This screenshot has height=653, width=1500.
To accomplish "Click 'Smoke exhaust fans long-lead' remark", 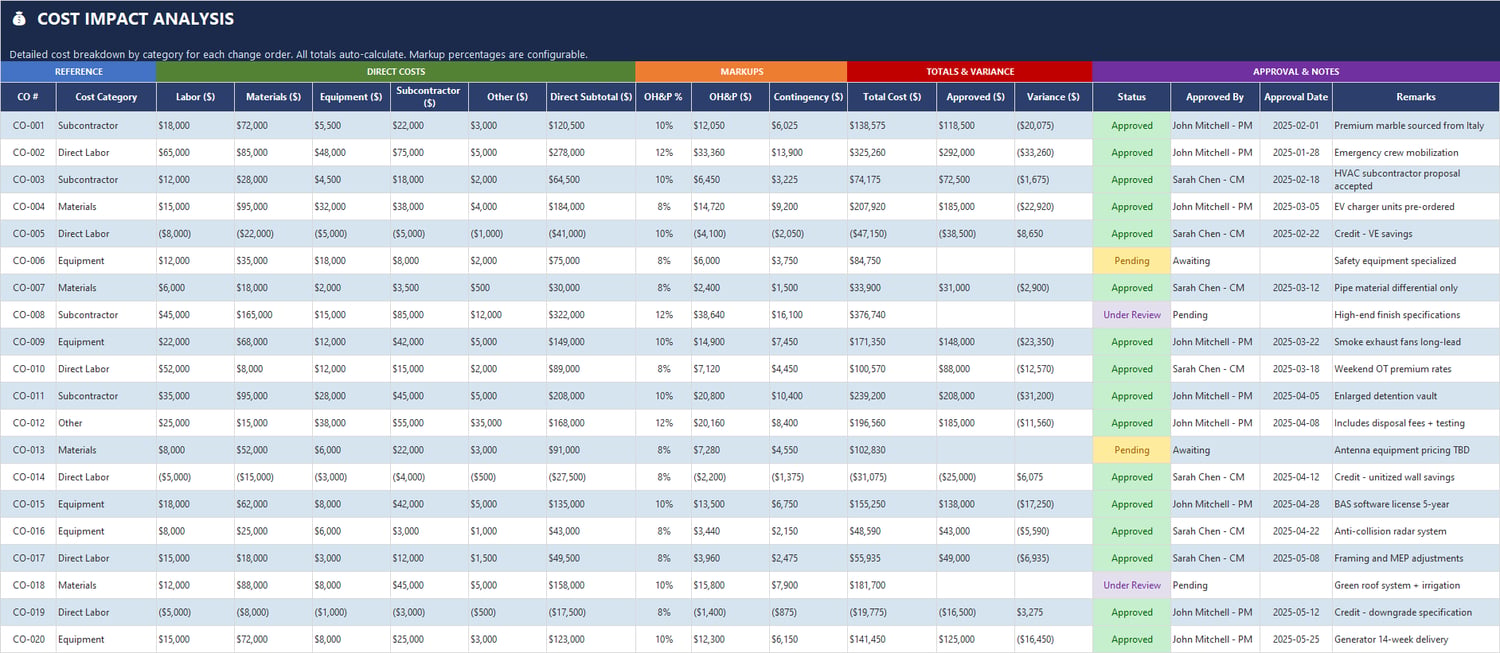I will pos(1416,342).
